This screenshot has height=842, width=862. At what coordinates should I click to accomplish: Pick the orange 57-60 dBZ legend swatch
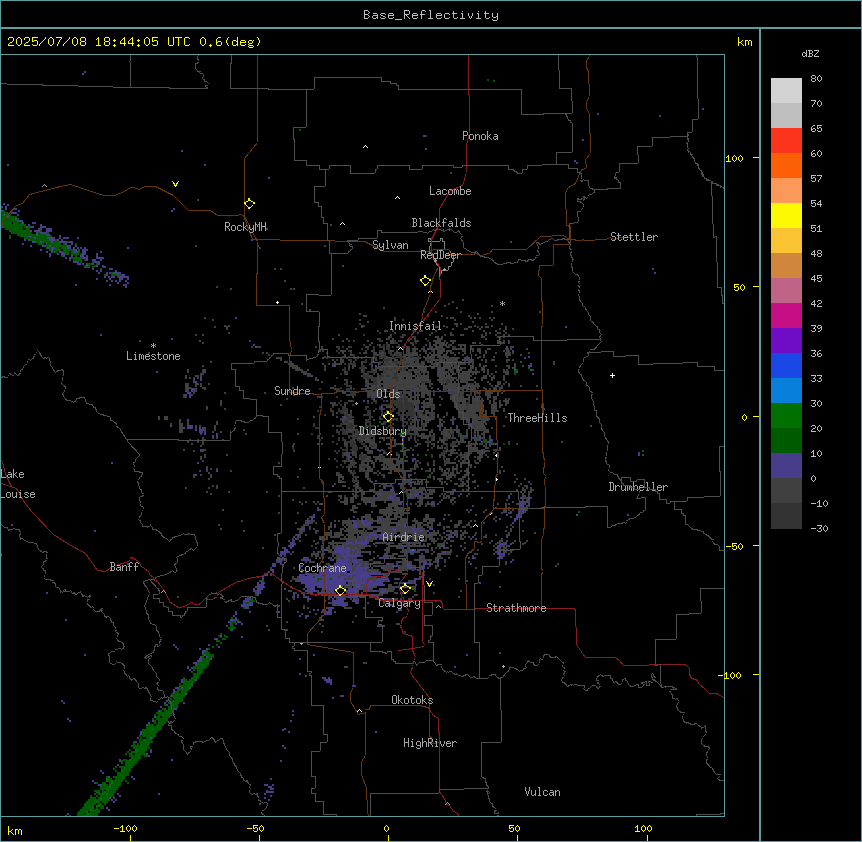(786, 165)
